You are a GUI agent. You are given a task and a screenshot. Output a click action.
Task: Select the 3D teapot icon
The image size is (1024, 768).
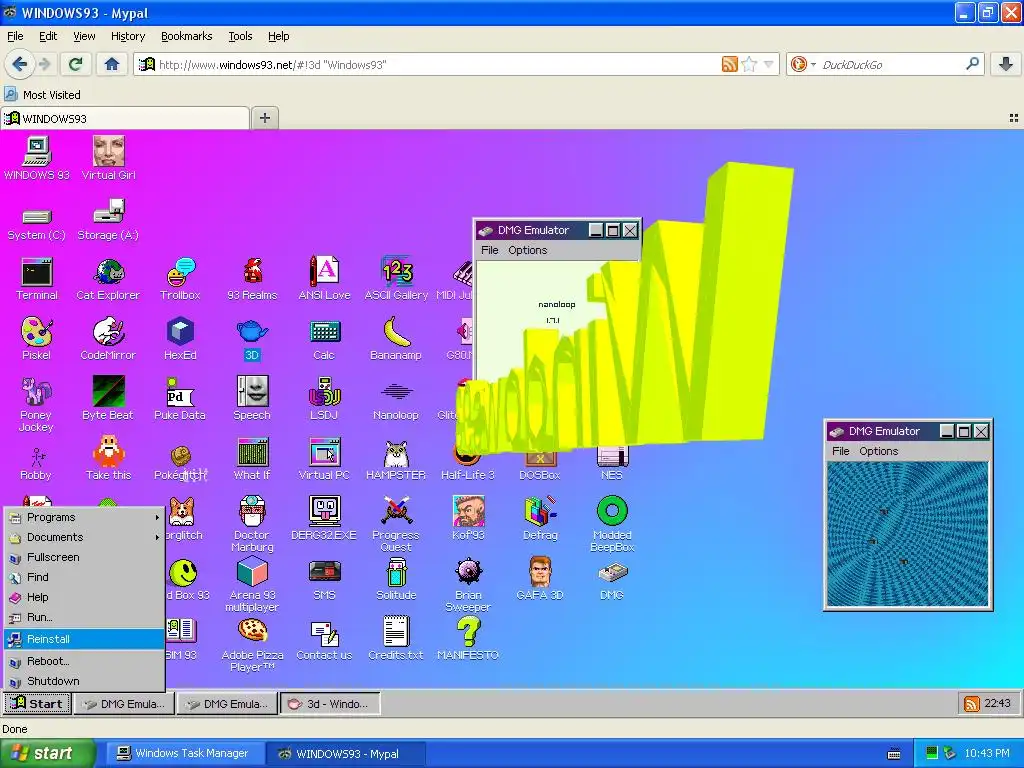point(252,339)
